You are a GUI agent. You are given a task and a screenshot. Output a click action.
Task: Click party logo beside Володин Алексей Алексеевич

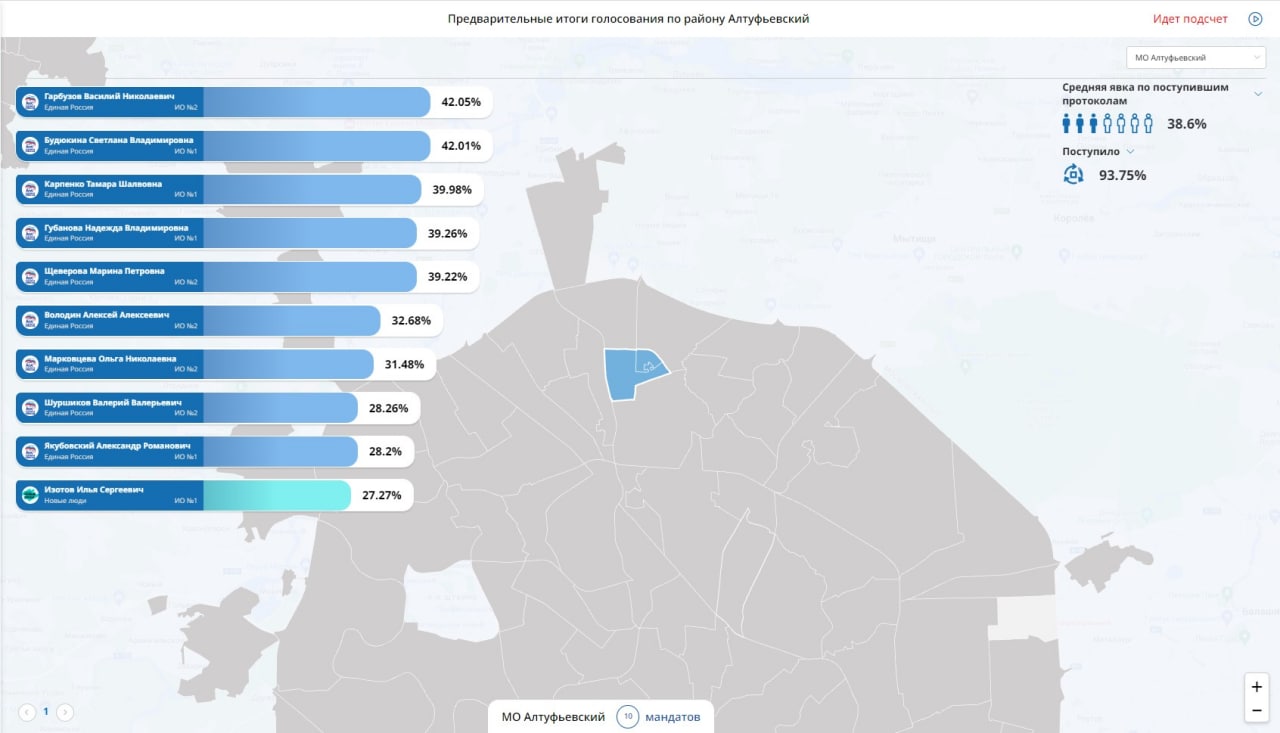point(30,320)
